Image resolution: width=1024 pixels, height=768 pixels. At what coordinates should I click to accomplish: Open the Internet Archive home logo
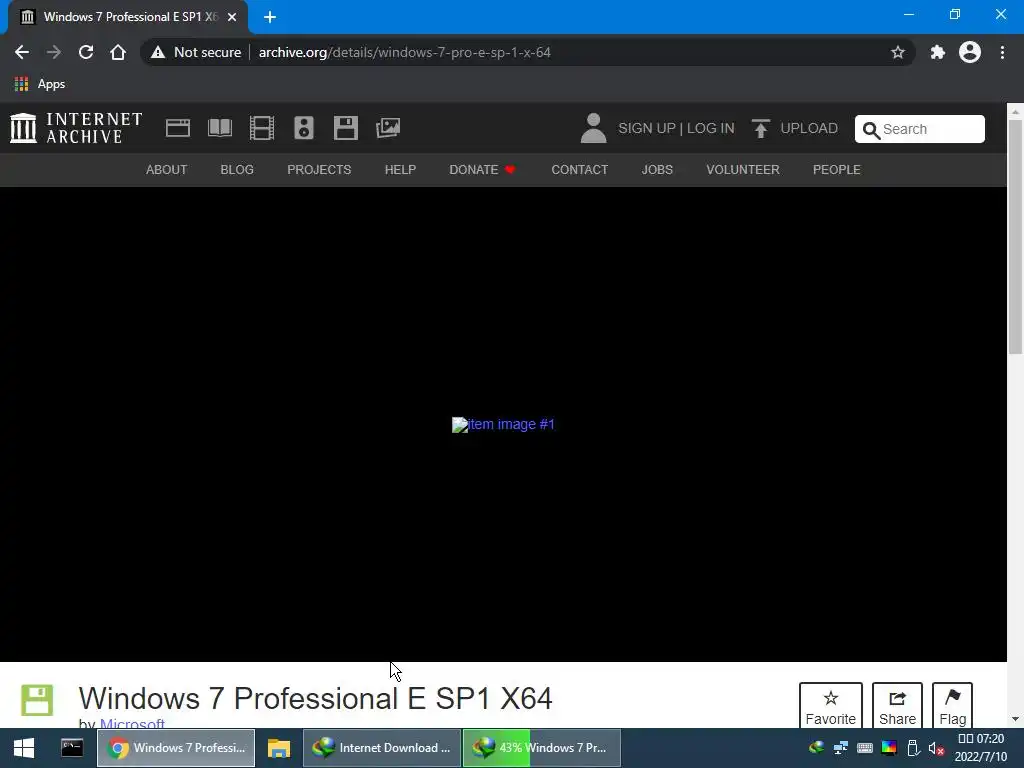76,128
